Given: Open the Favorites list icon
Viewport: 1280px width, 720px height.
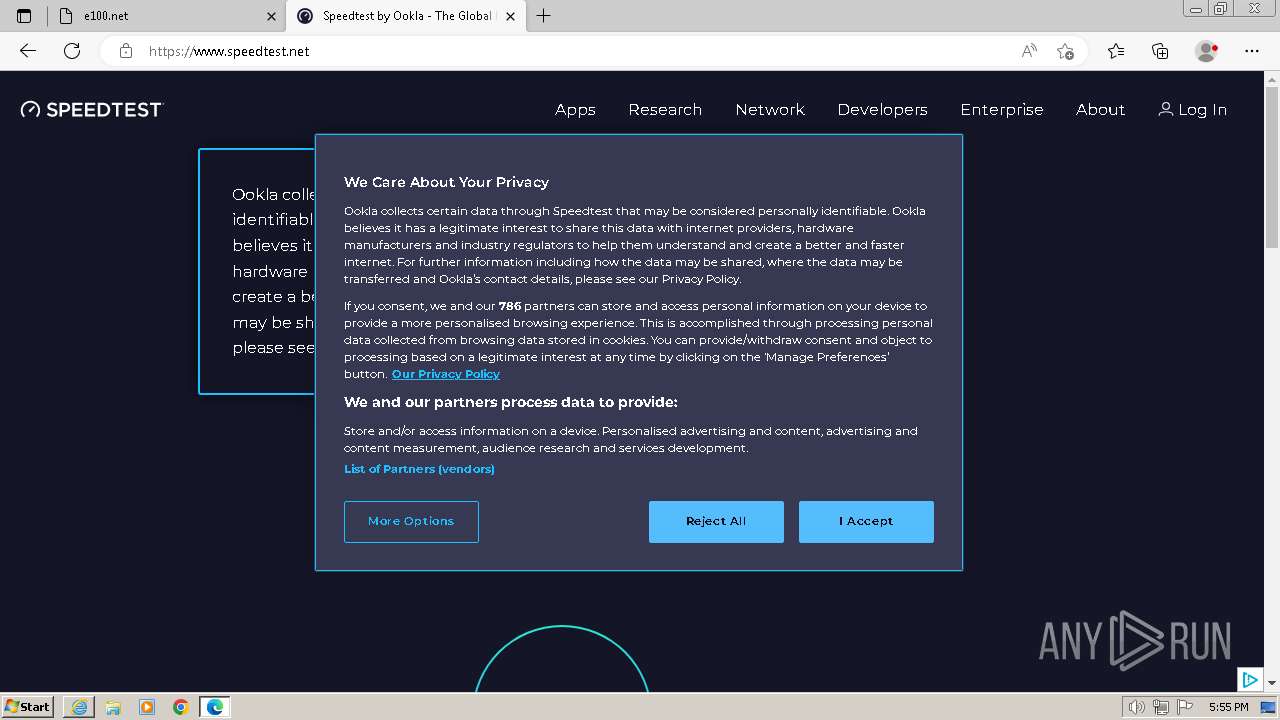Looking at the screenshot, I should pyautogui.click(x=1116, y=51).
